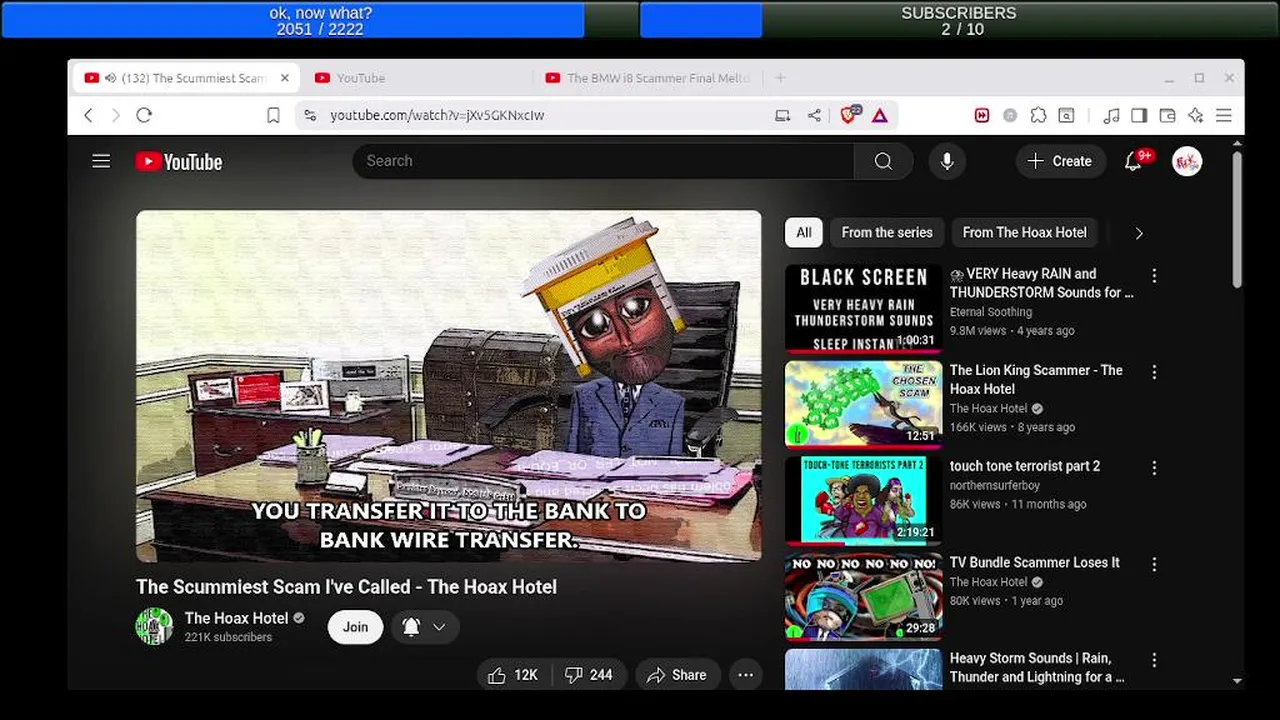This screenshot has height=720, width=1280.
Task: Bookmark this page
Action: coord(273,115)
